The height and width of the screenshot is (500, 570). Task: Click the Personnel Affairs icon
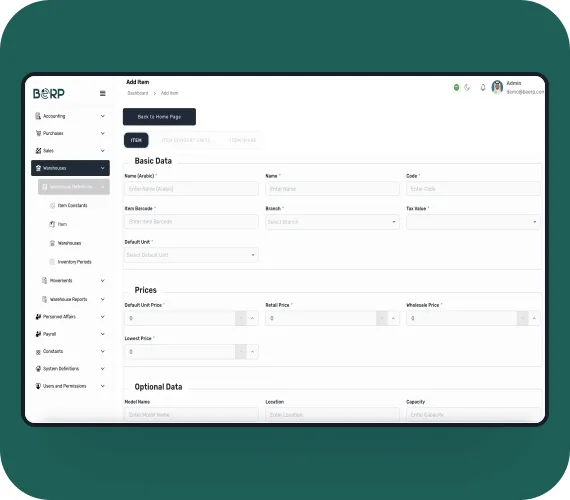38,317
